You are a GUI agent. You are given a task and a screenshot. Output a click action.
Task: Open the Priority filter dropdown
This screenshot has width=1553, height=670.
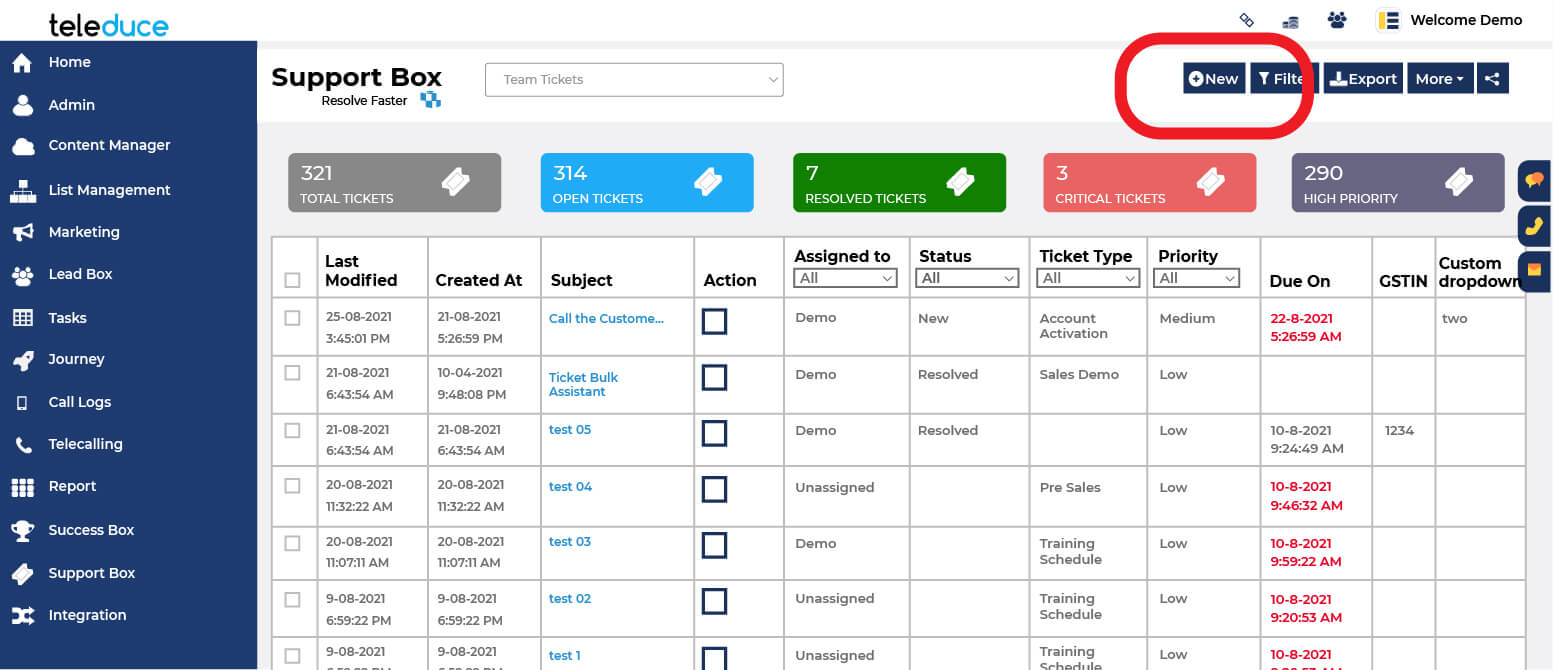(x=1196, y=277)
